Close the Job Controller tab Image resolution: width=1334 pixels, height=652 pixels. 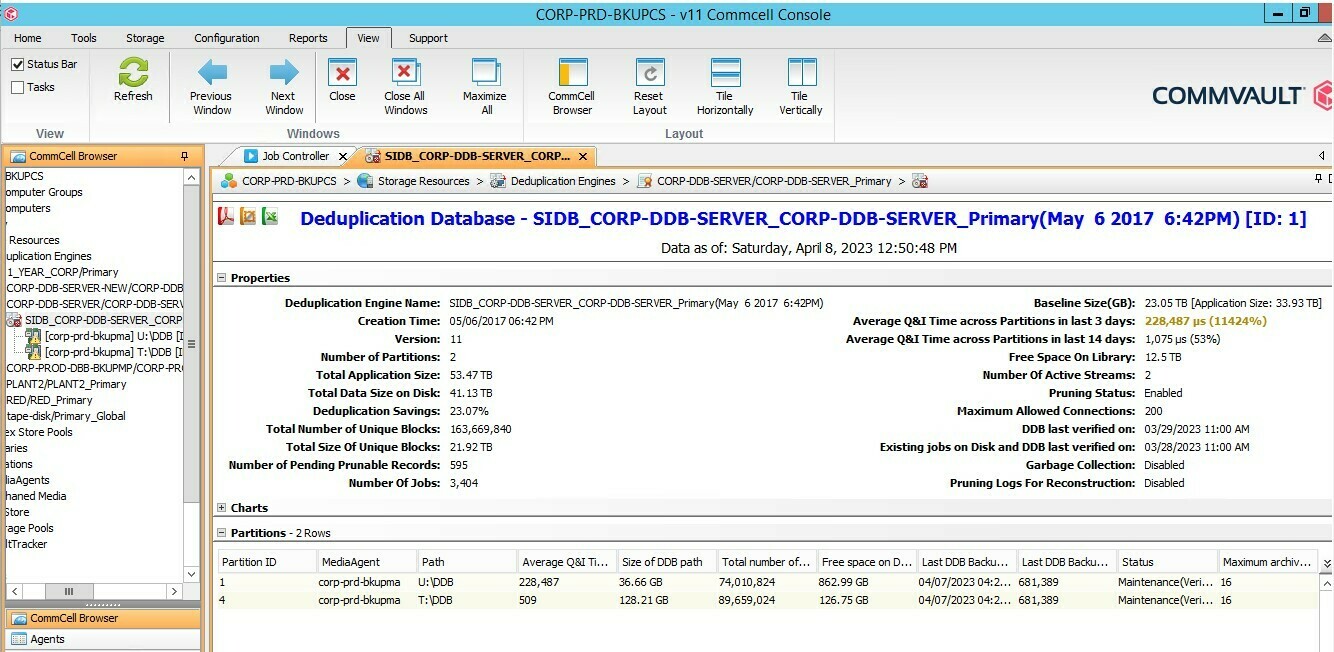(x=342, y=156)
